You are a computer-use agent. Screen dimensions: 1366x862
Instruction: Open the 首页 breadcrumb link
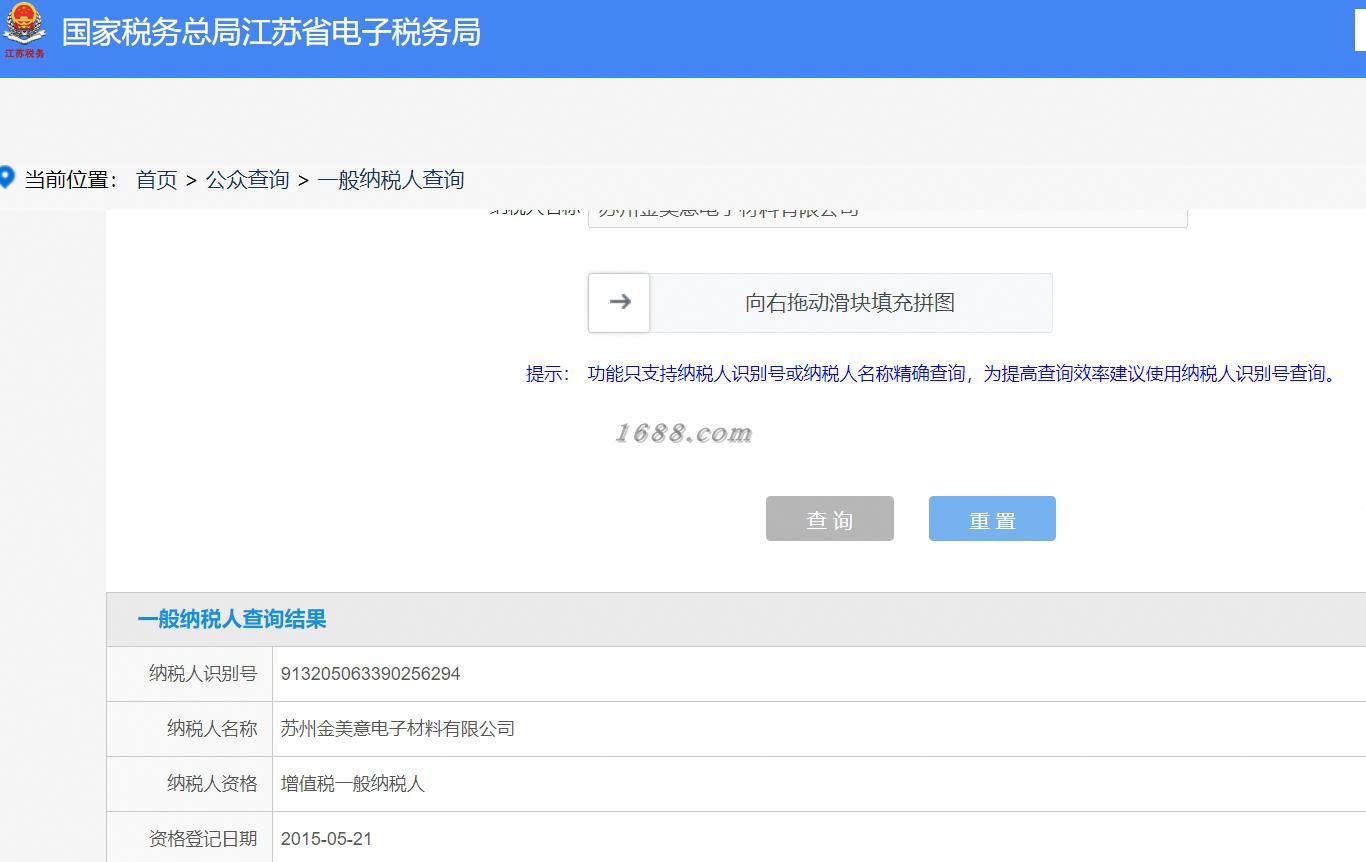click(157, 180)
